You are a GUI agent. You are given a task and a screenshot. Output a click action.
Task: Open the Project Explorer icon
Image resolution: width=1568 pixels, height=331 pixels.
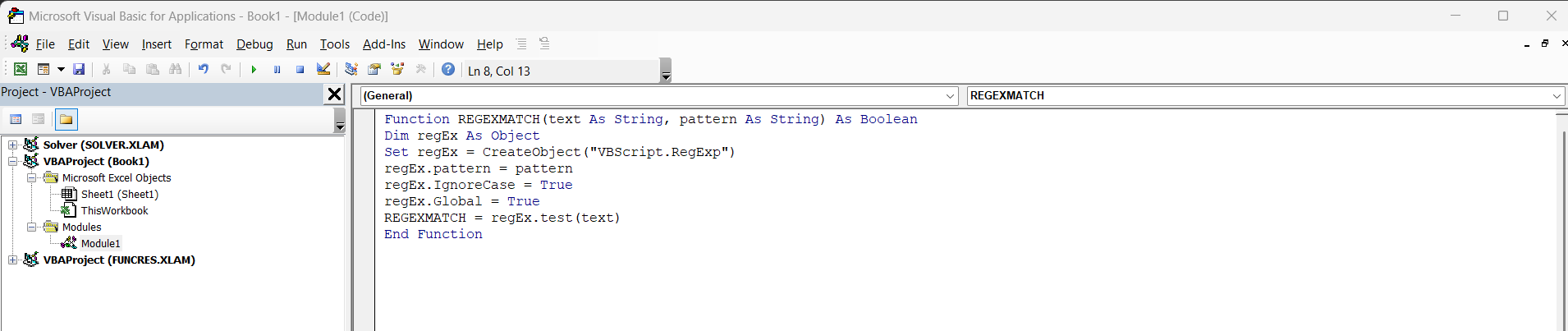click(x=351, y=70)
